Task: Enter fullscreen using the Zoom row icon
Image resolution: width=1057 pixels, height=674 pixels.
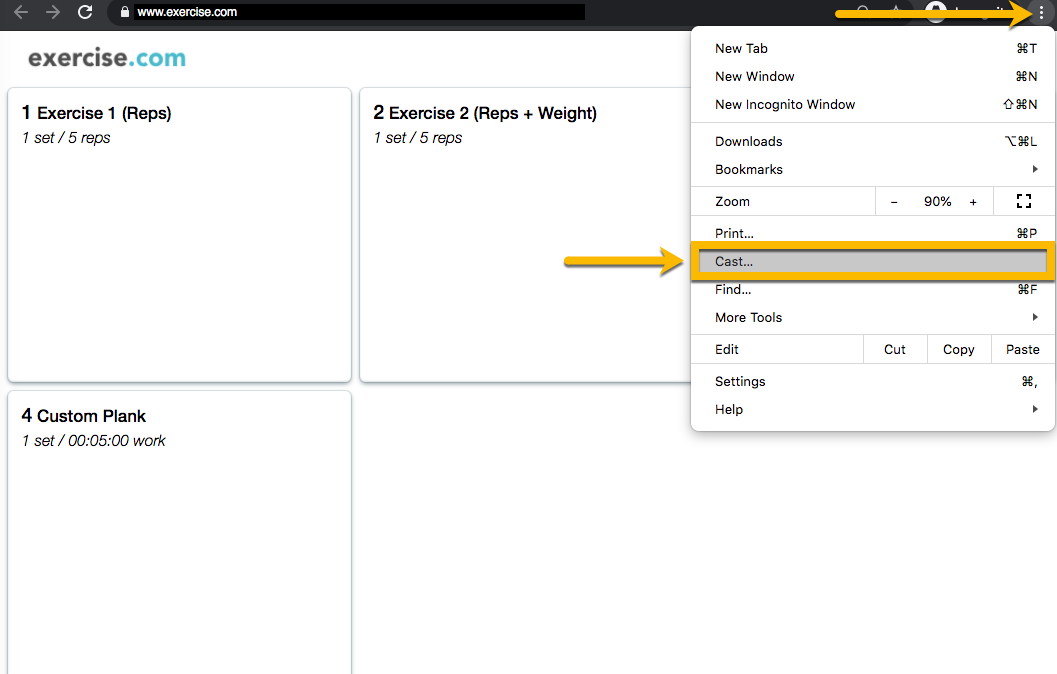Action: pos(1024,201)
